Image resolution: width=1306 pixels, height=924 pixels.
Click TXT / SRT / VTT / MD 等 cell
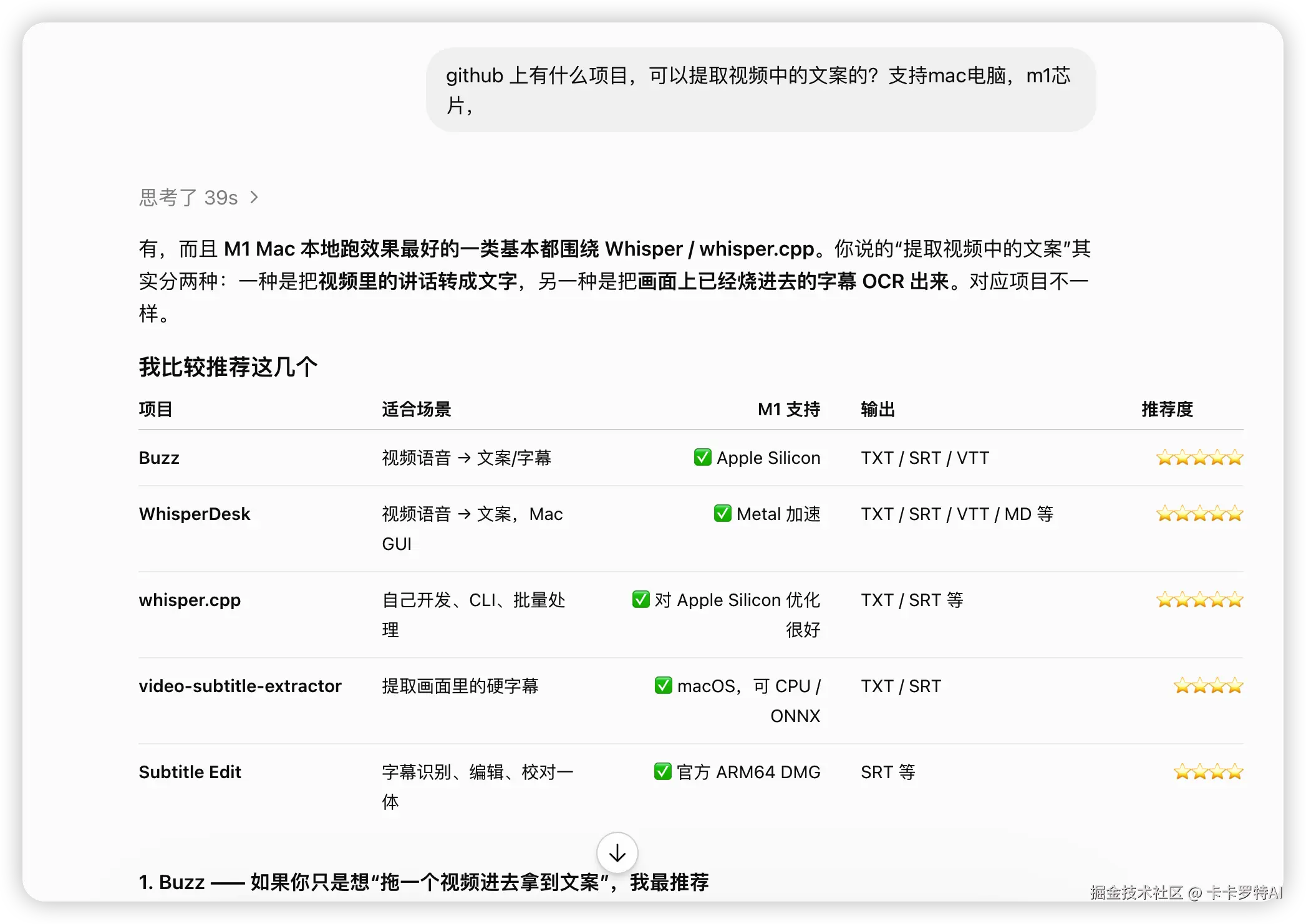point(957,514)
